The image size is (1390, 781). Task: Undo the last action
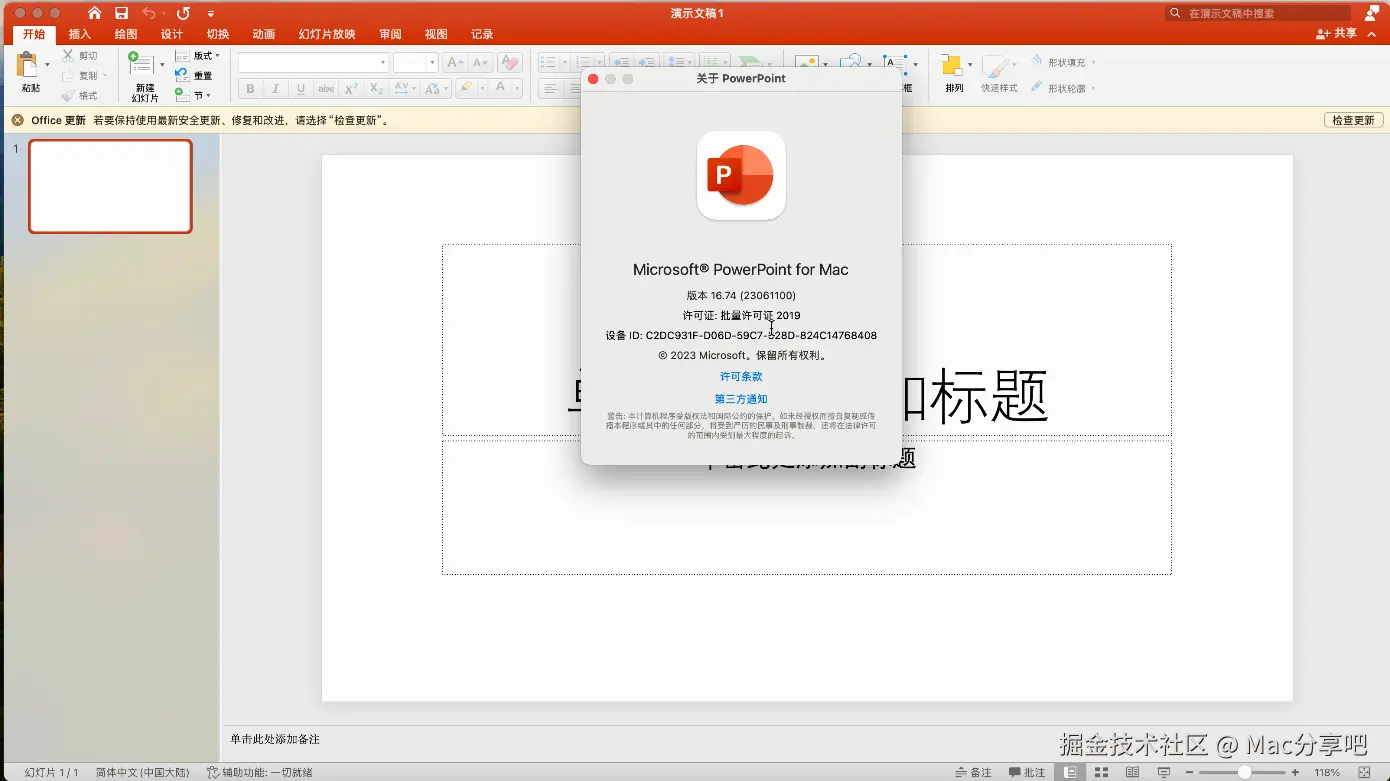pyautogui.click(x=148, y=13)
